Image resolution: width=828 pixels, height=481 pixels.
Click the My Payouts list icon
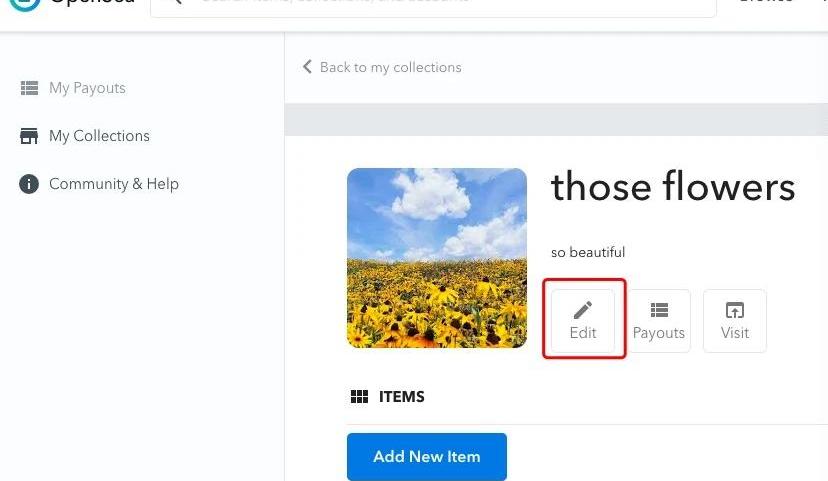(29, 88)
